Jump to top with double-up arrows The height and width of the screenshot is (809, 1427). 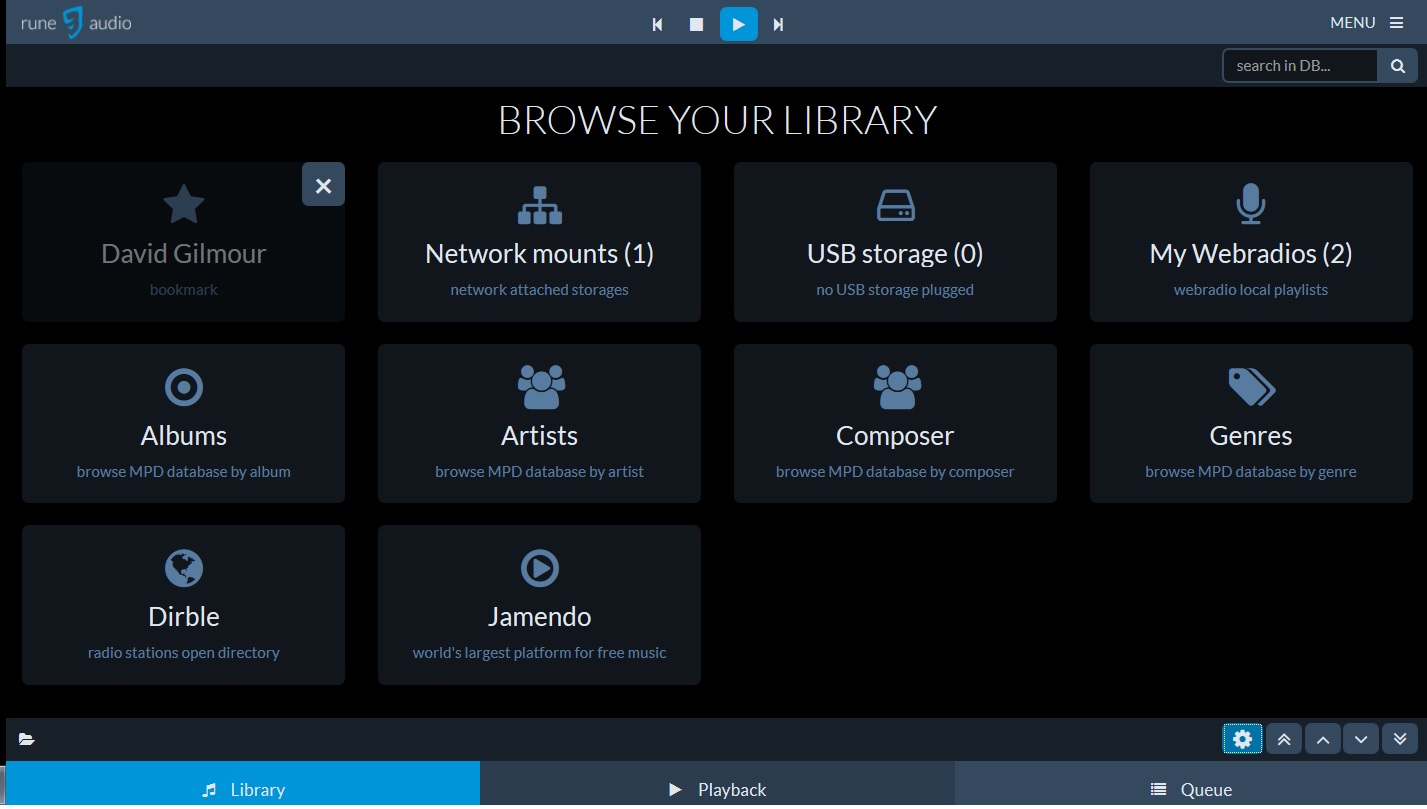[x=1284, y=739]
